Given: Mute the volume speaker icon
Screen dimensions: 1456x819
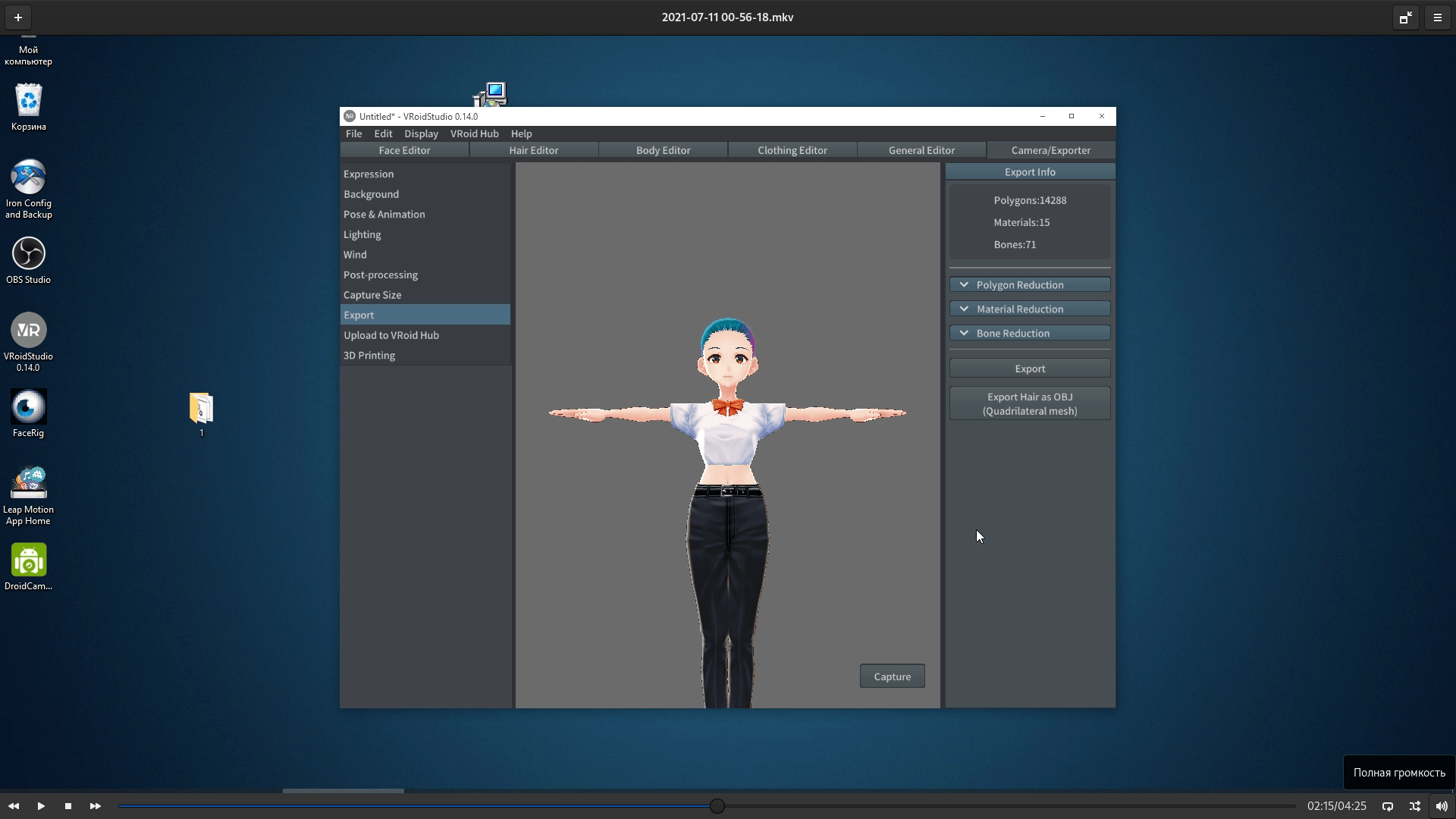Looking at the screenshot, I should click(x=1442, y=806).
